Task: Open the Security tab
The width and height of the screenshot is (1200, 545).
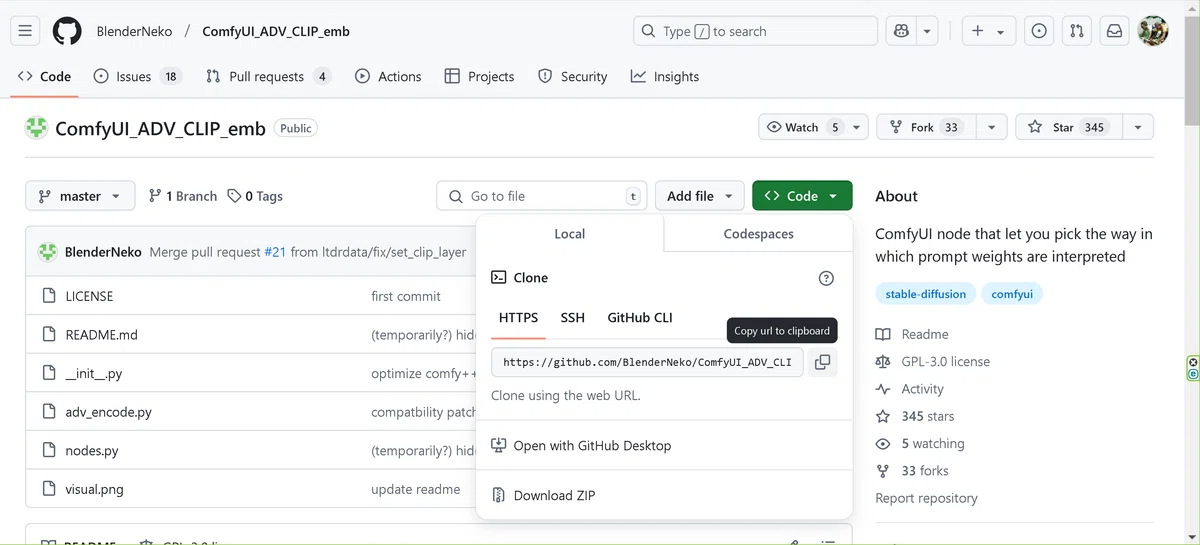Action: point(572,76)
